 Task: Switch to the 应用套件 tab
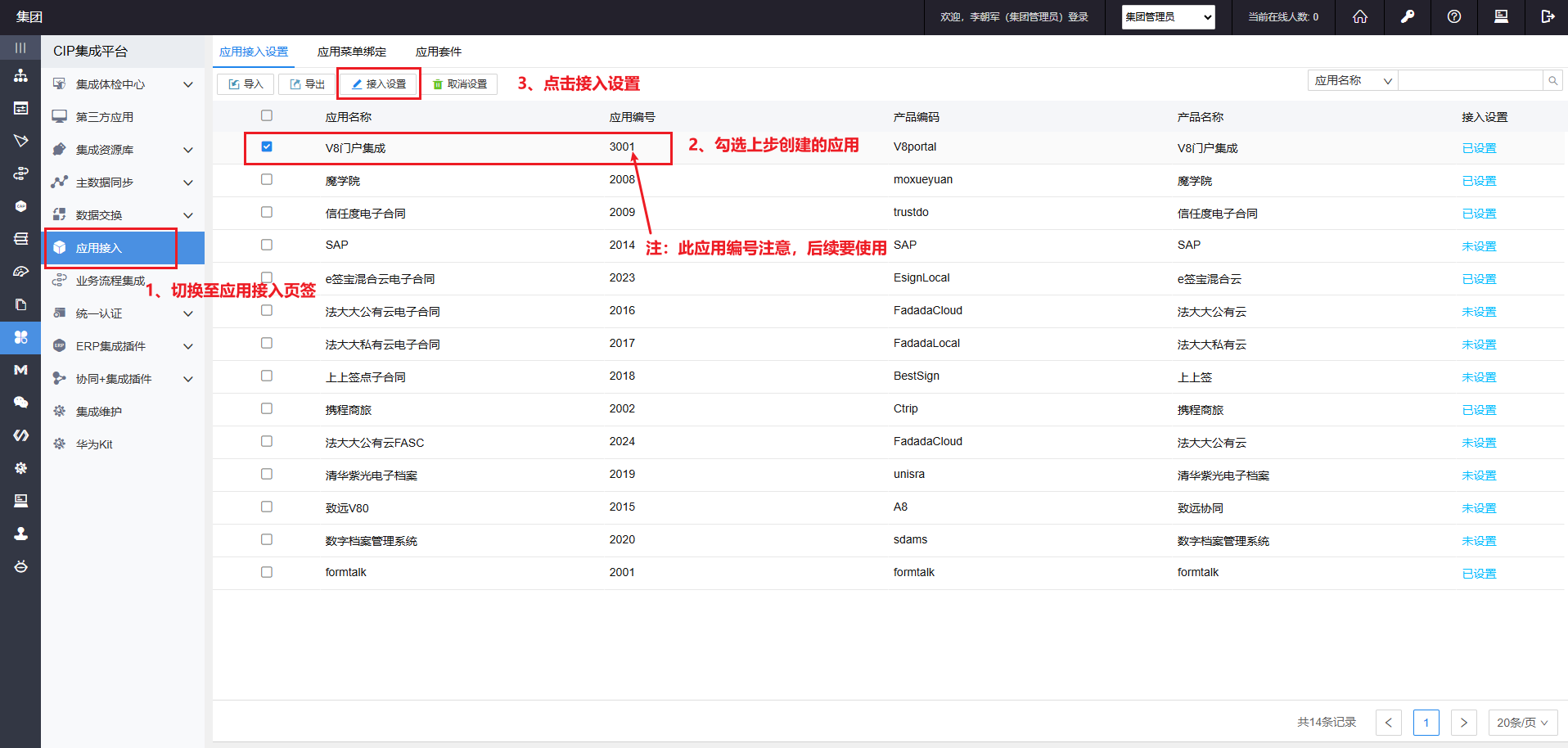[439, 52]
